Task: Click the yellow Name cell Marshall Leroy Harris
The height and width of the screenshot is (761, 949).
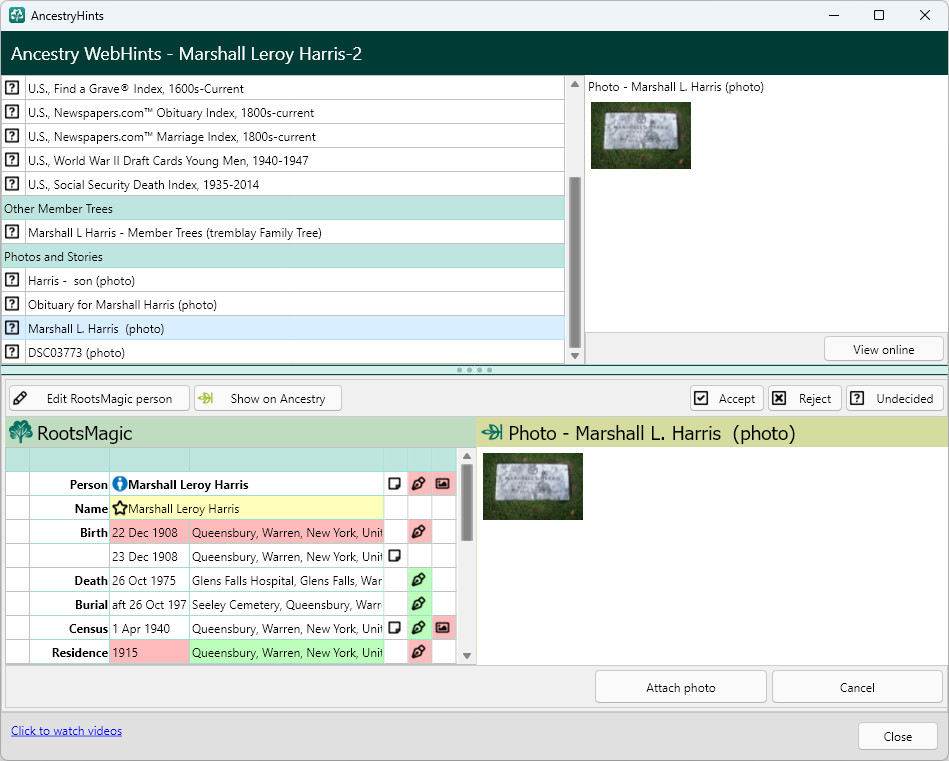Action: pyautogui.click(x=246, y=509)
